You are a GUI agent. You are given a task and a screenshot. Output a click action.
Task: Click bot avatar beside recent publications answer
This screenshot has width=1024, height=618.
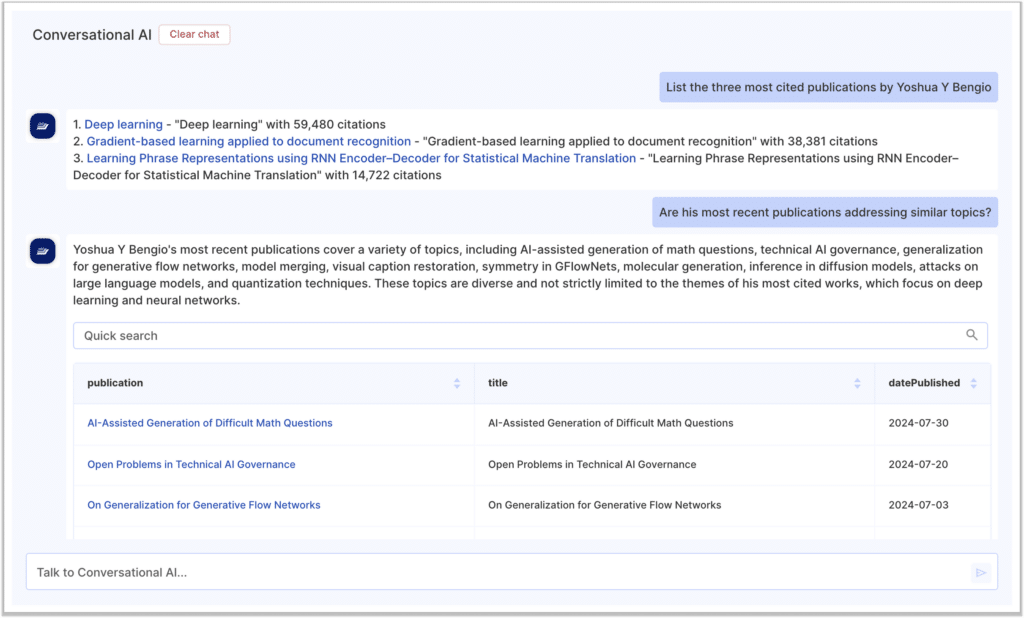coord(43,250)
